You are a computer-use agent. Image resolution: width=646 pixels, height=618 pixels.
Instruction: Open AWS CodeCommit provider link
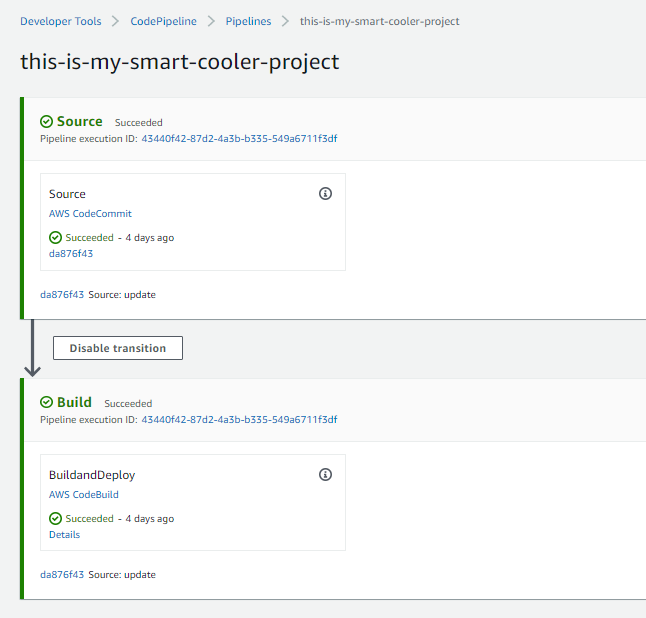(x=90, y=213)
